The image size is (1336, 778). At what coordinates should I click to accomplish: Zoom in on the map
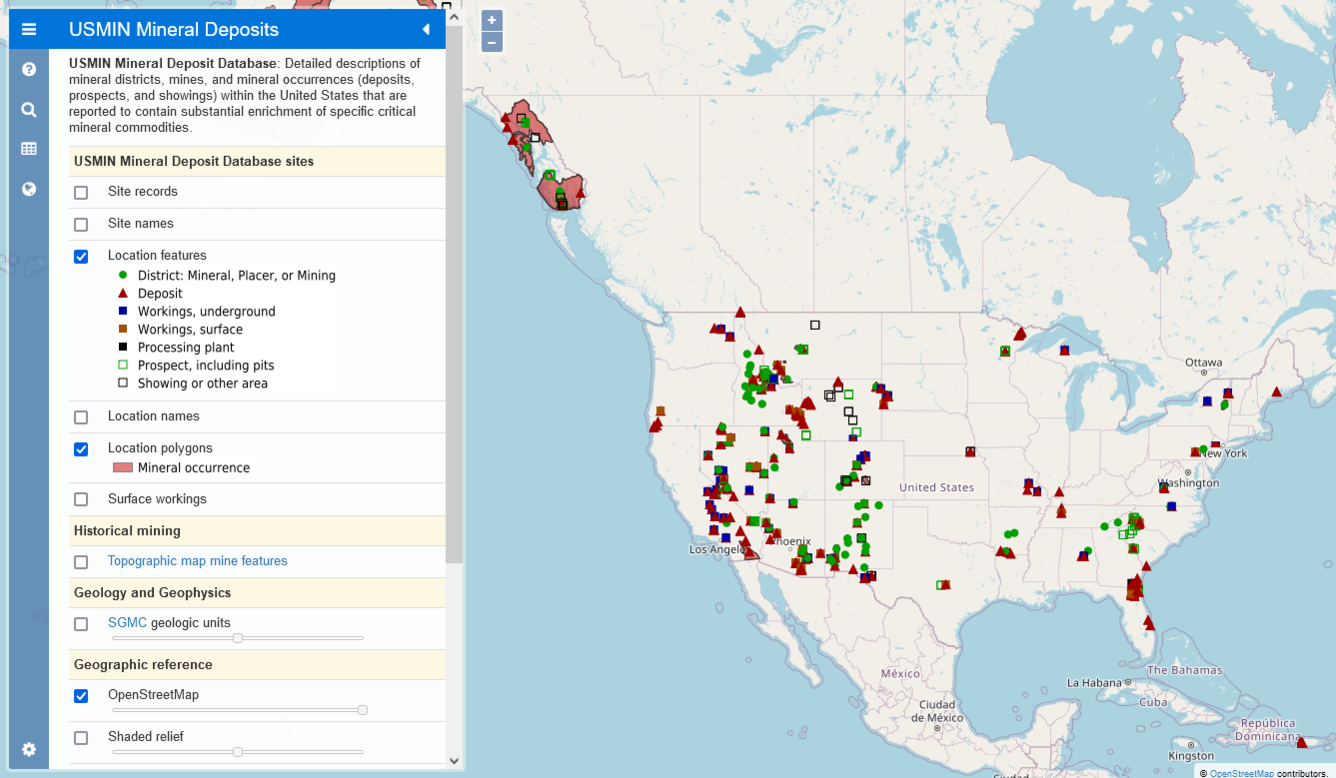491,19
